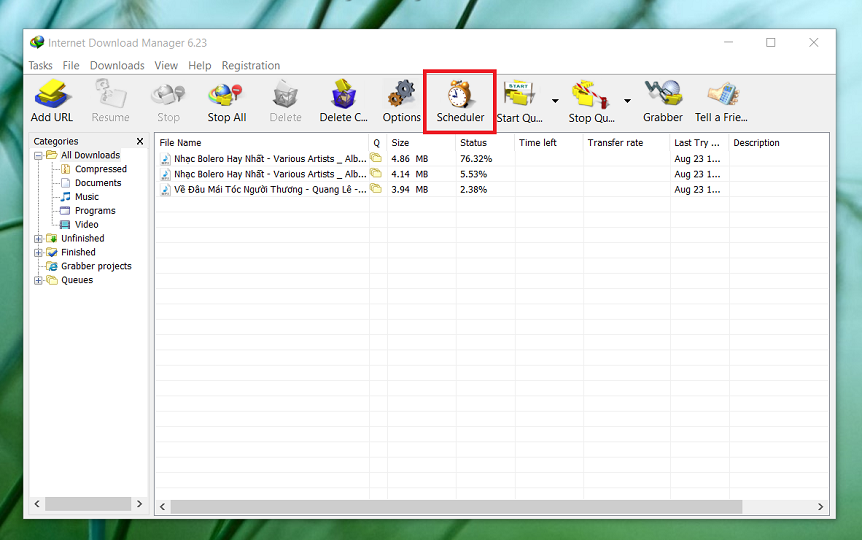Select the Queues category
Image resolution: width=862 pixels, height=540 pixels.
click(x=77, y=280)
